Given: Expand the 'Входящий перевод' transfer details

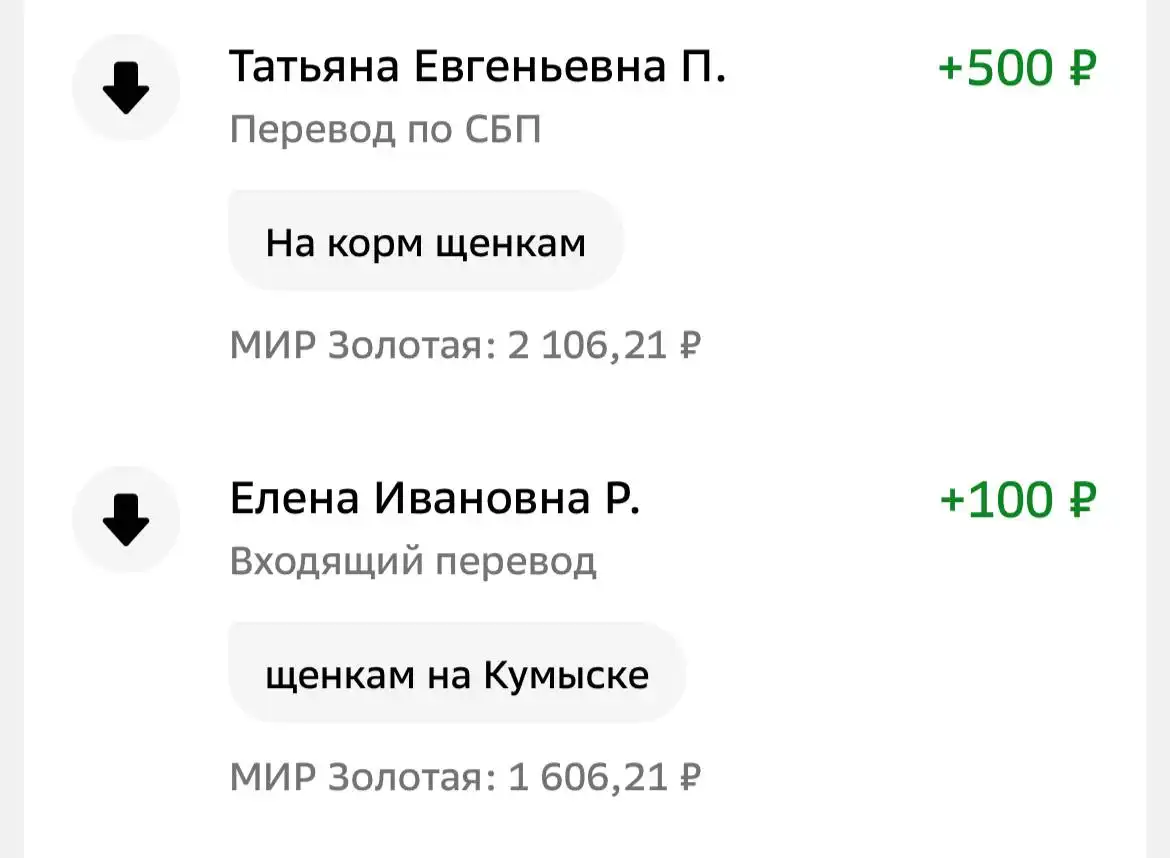Looking at the screenshot, I should click(414, 561).
